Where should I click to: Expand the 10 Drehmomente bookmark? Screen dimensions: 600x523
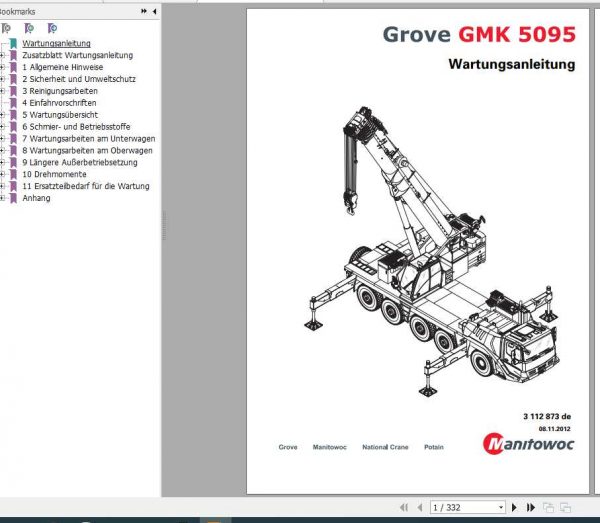click(2, 174)
